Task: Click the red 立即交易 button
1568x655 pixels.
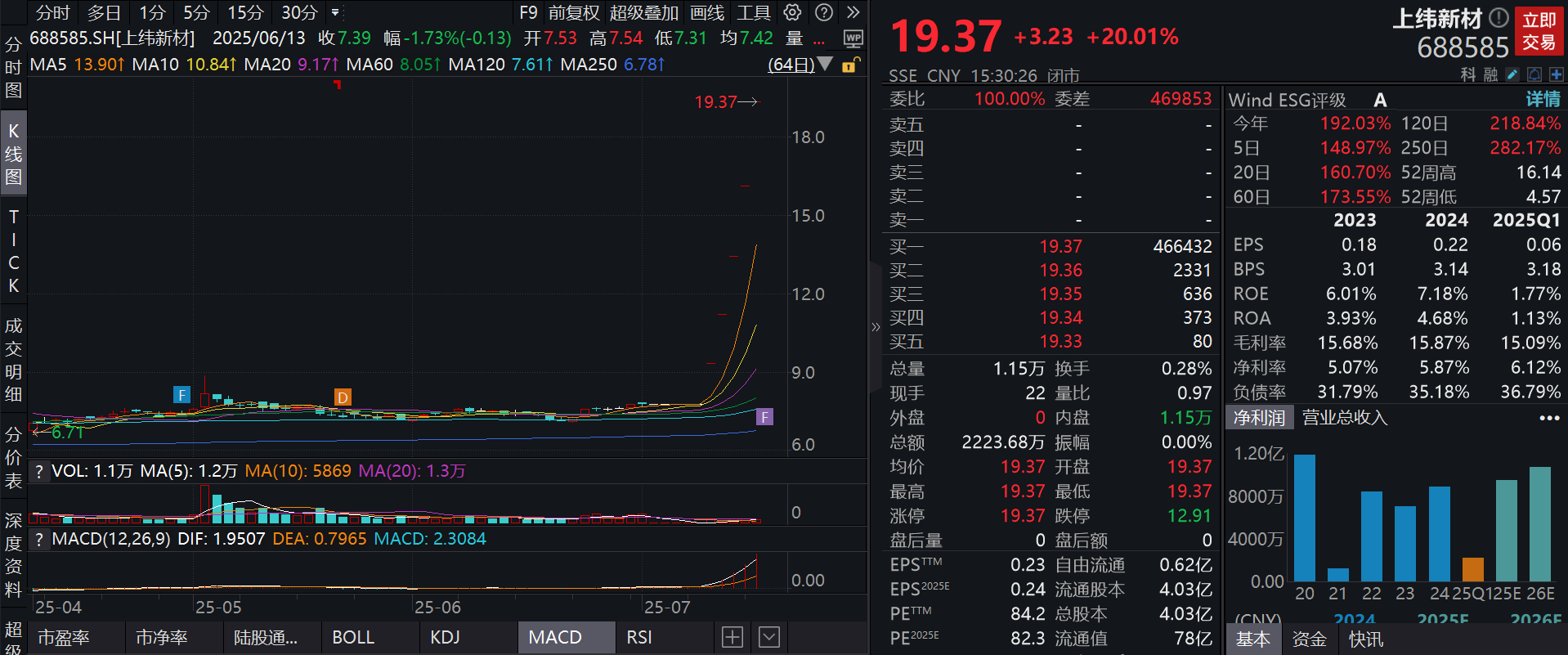Action: click(1539, 31)
